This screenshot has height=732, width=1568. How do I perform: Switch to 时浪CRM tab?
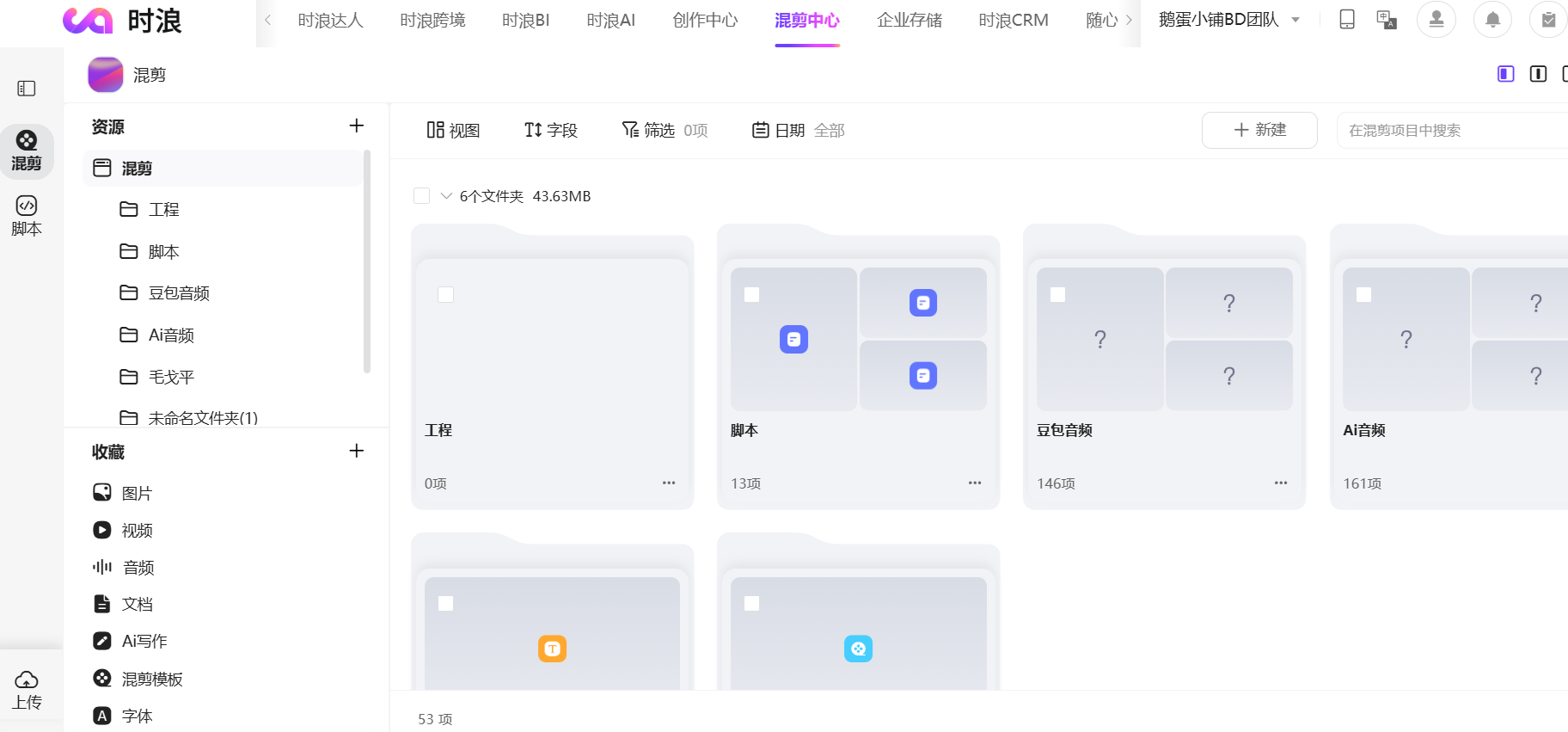[1014, 21]
